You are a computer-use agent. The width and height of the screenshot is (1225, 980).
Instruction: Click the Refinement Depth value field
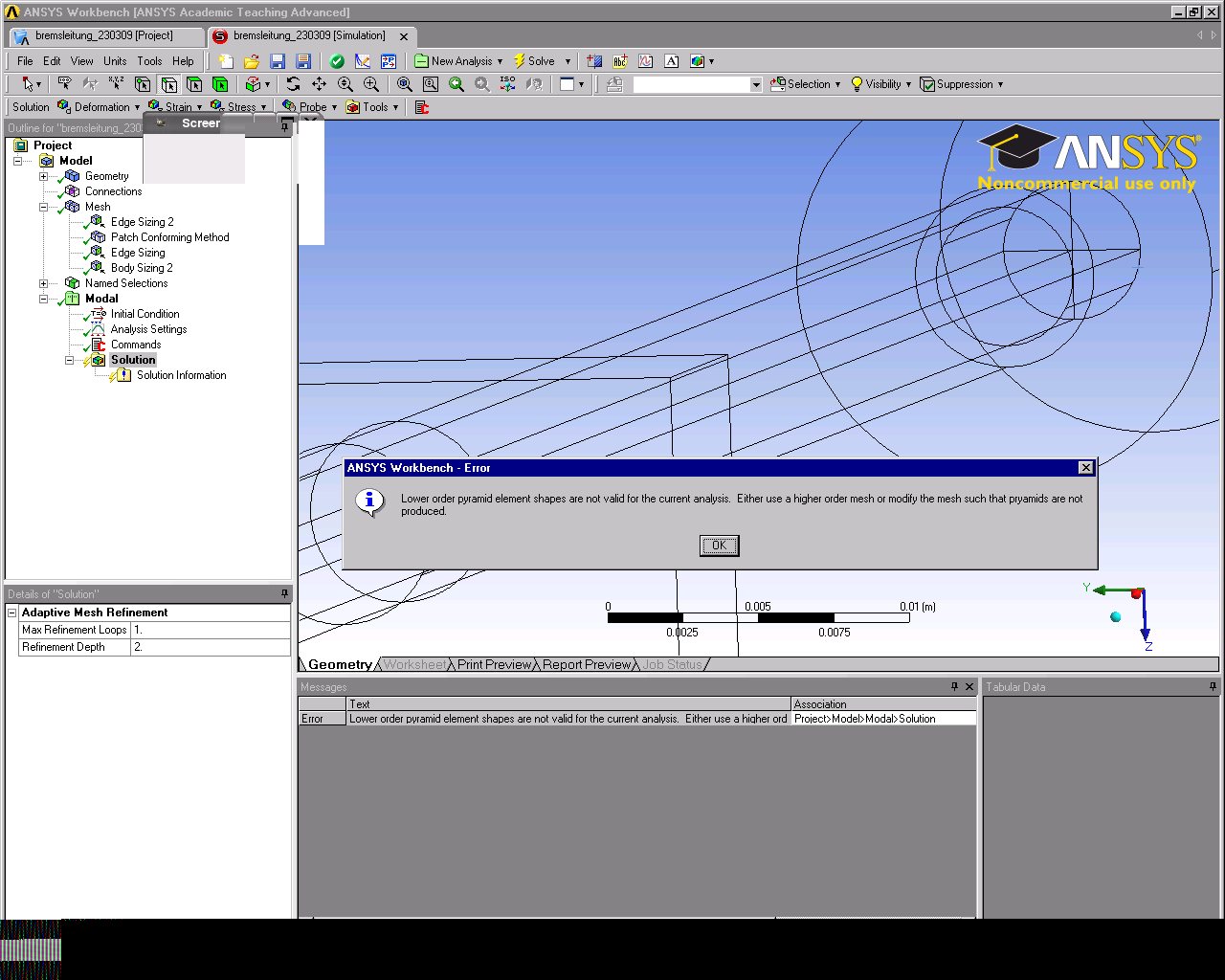(x=211, y=647)
